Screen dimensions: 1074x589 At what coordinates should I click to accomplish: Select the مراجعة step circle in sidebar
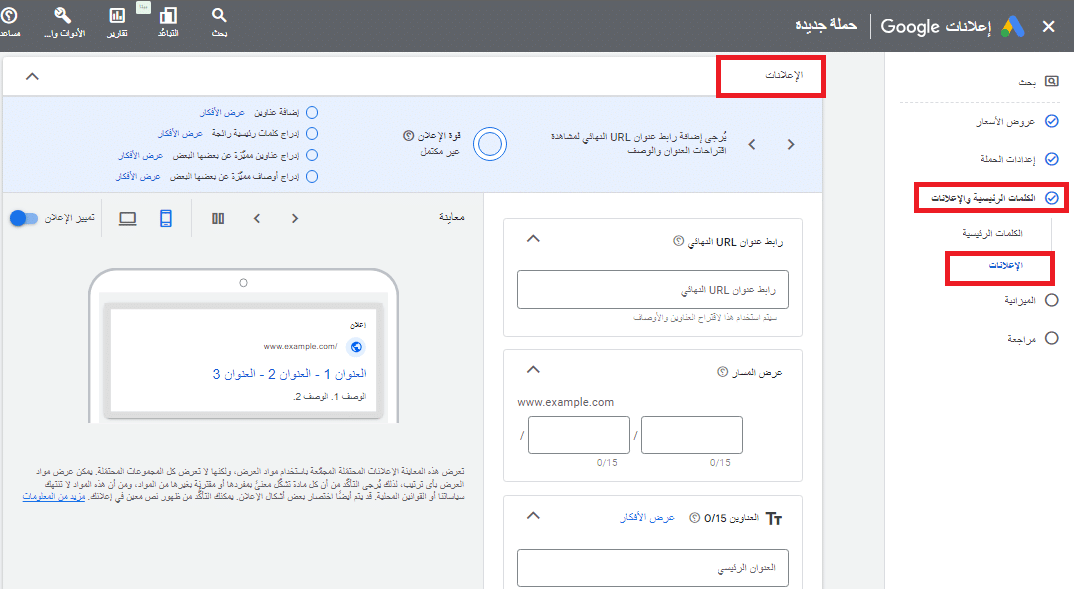pyautogui.click(x=1051, y=338)
